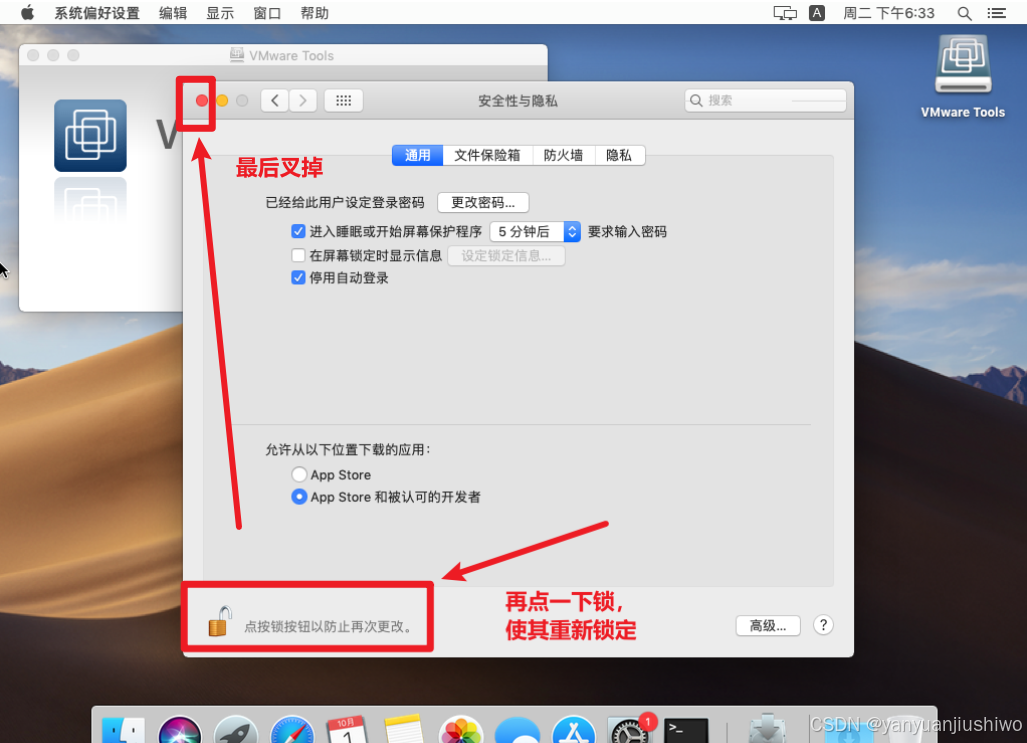This screenshot has height=743, width=1027.
Task: Open Spotlight search in the menu bar
Action: 964,13
